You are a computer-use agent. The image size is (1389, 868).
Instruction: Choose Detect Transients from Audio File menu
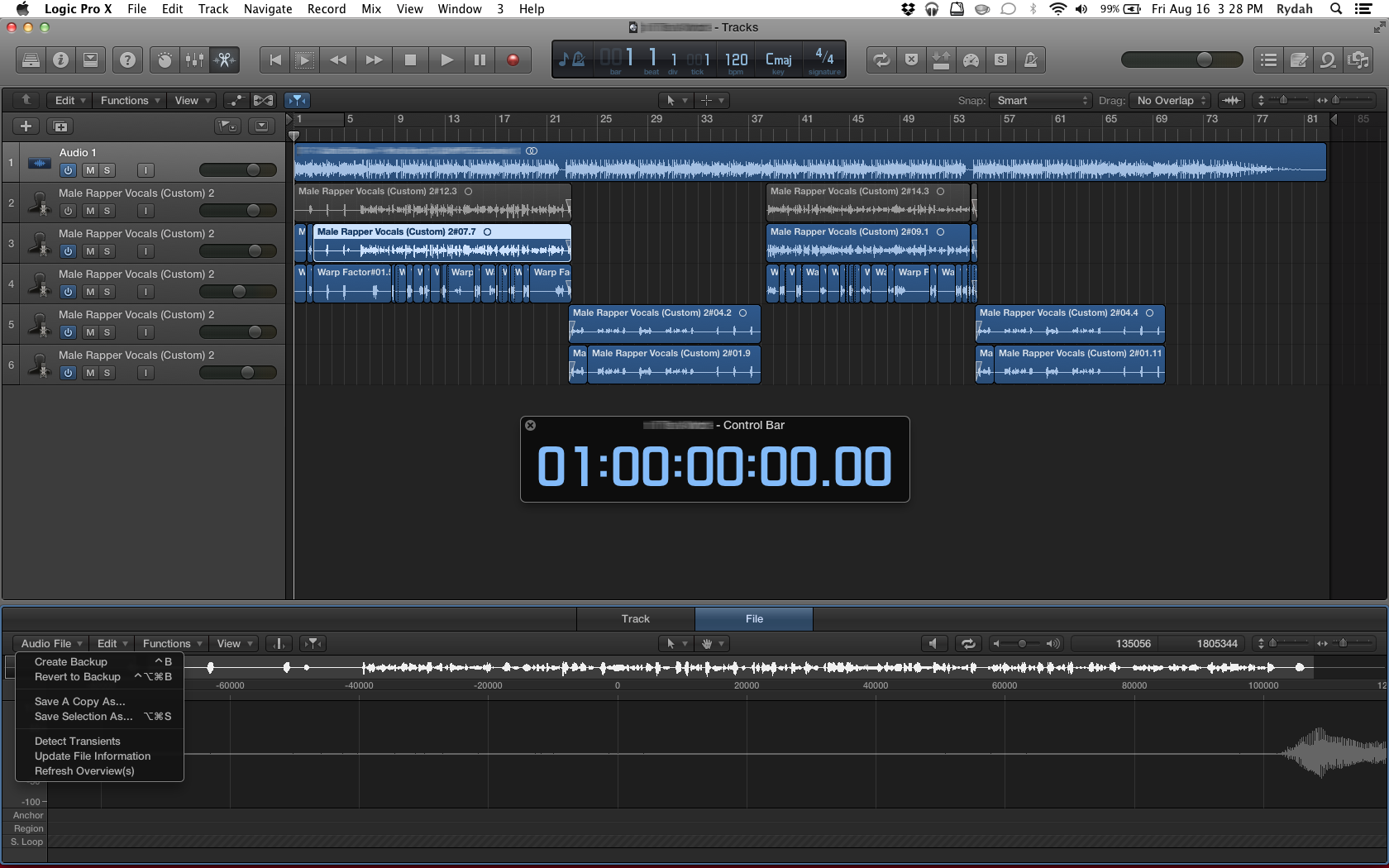(78, 742)
